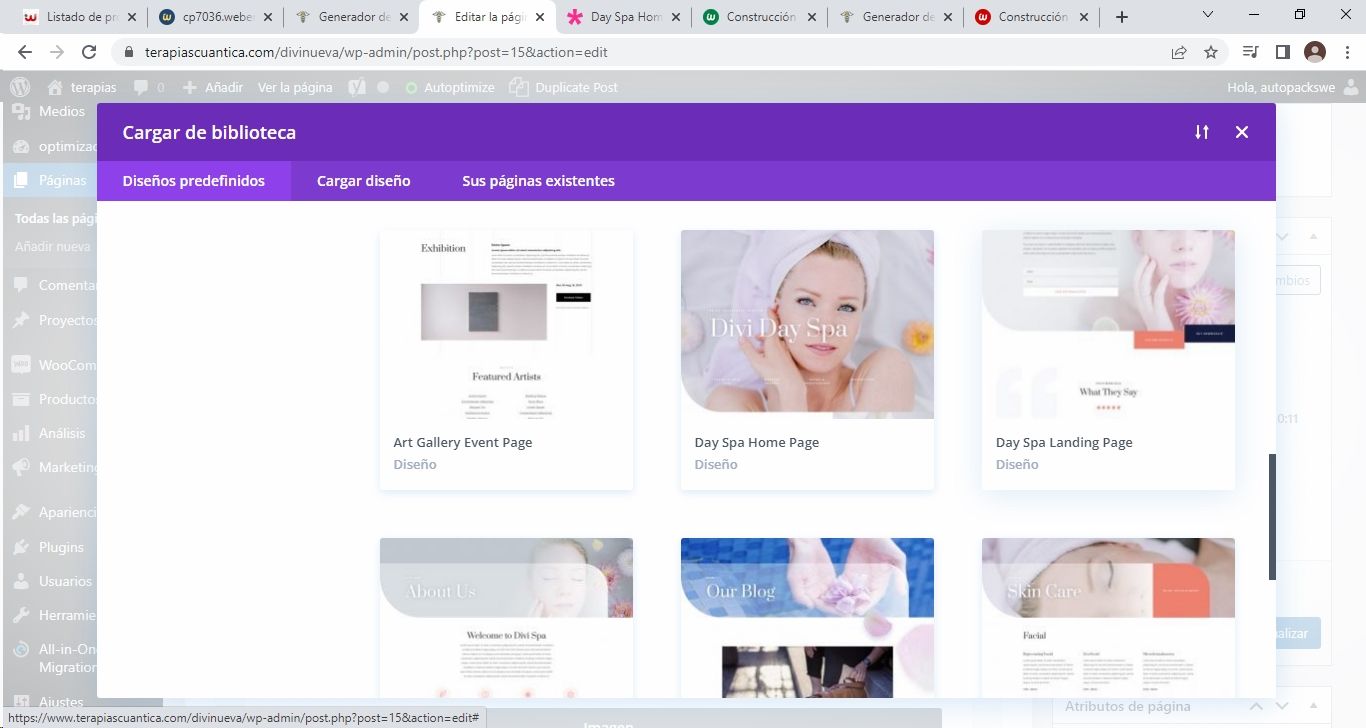Switch to the Listado de pr browser tab
This screenshot has height=728, width=1366.
(x=80, y=17)
